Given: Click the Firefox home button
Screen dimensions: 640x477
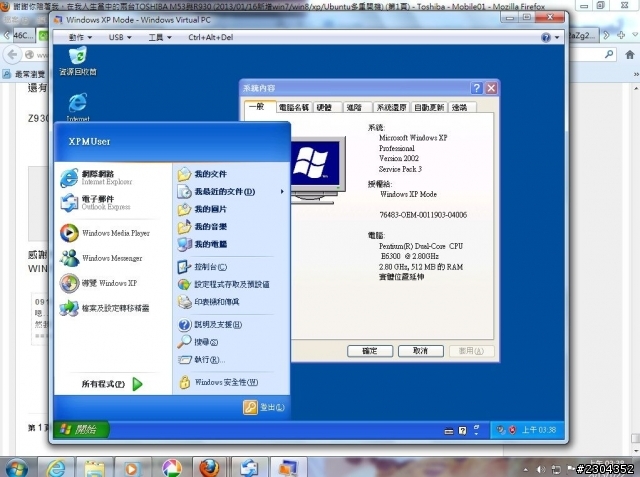Looking at the screenshot, I should point(630,54).
